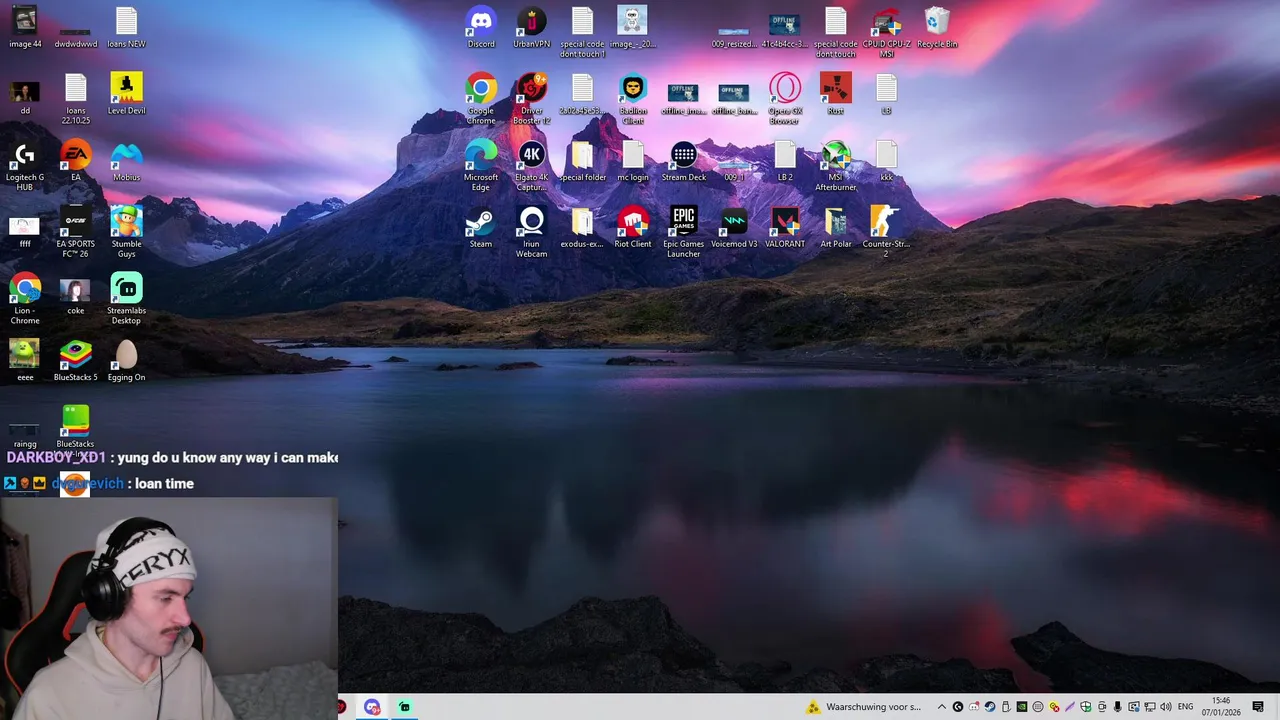Viewport: 1280px width, 720px height.
Task: Open Windows Security shield tray icon
Action: [1086, 707]
